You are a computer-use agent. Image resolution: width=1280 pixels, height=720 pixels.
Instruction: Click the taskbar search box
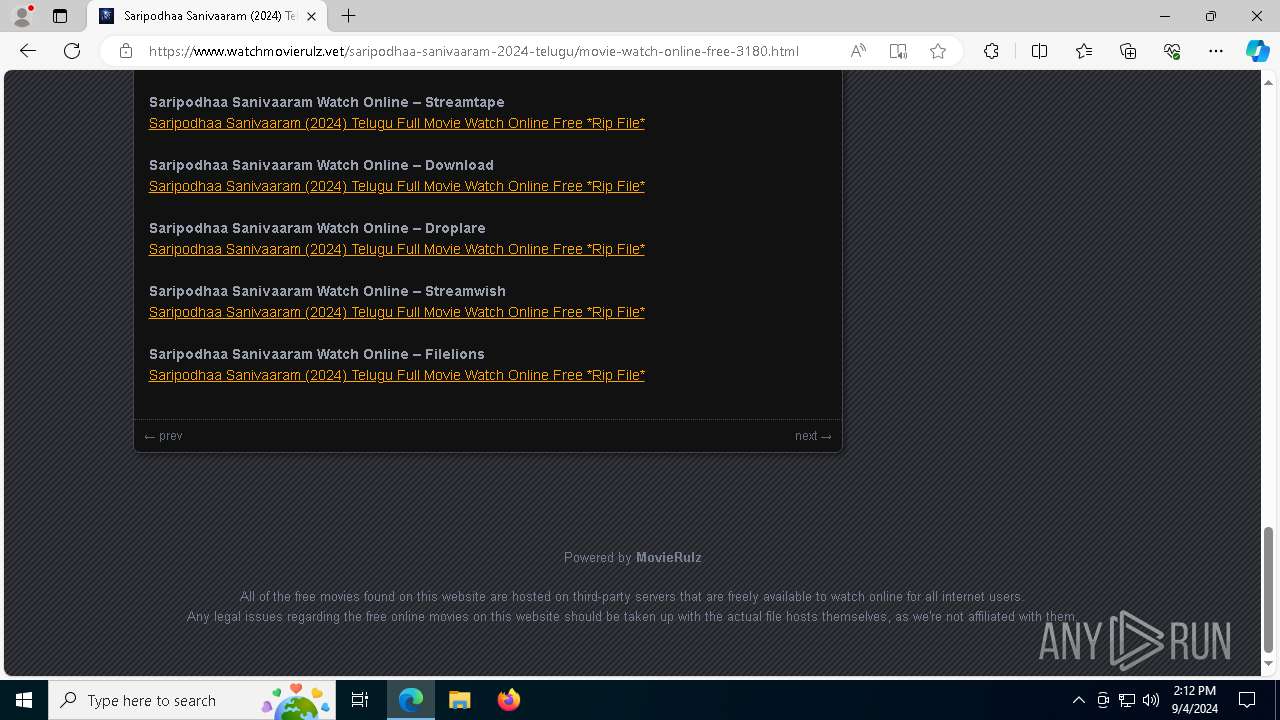(192, 700)
